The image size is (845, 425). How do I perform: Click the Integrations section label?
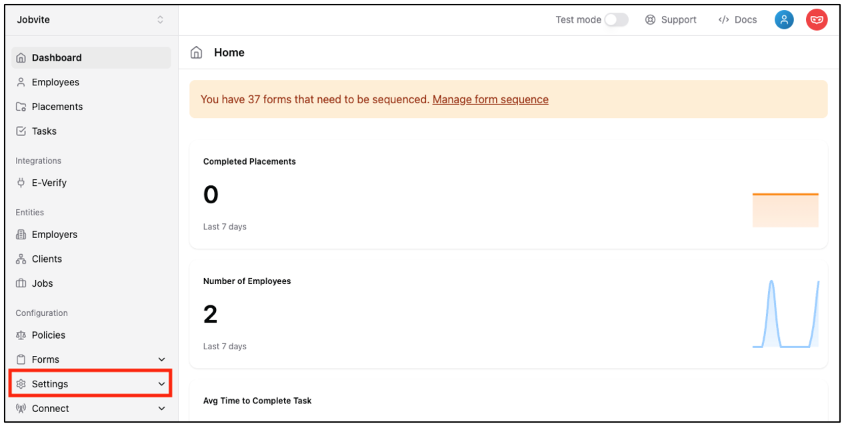pyautogui.click(x=38, y=161)
